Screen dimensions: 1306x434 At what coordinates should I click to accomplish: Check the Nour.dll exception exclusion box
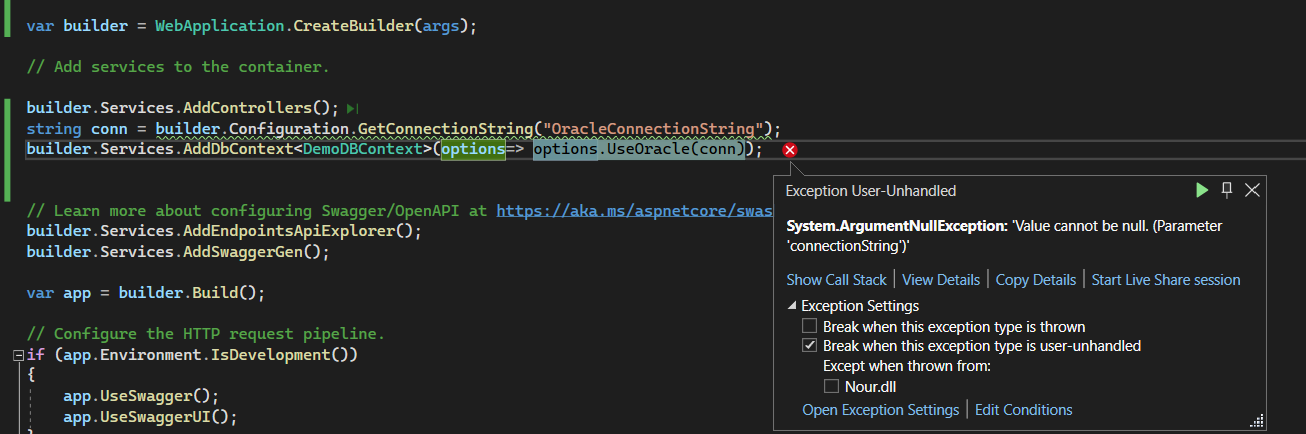(x=831, y=386)
